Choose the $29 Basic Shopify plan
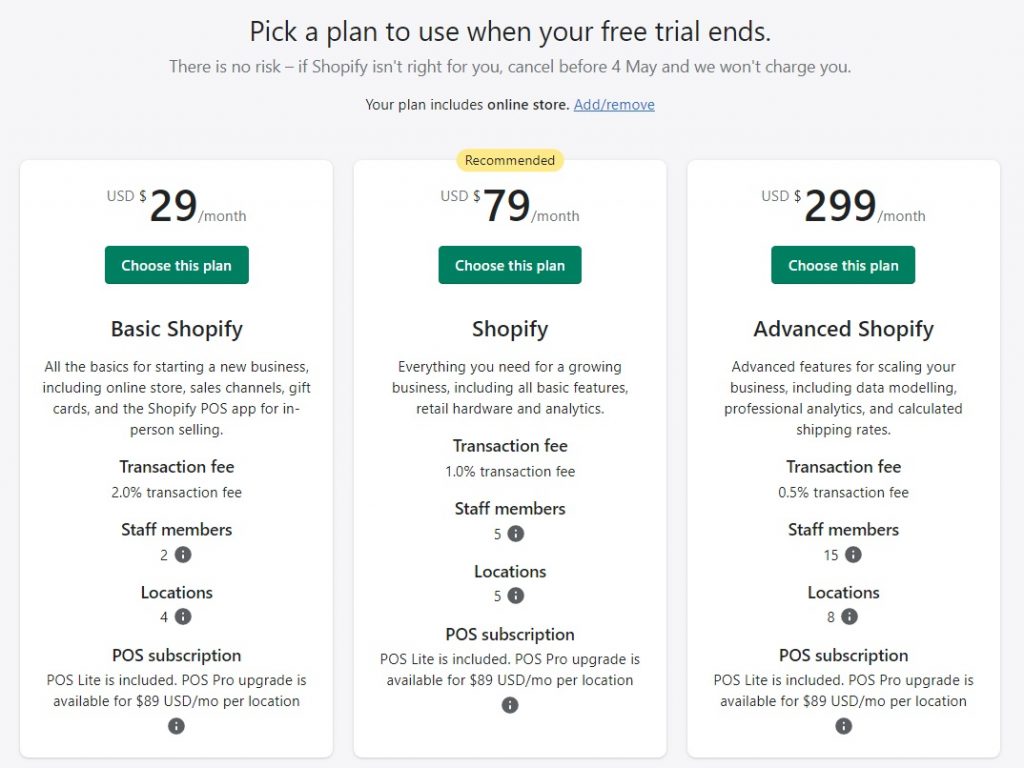Screen dimensions: 1024x768 [x=176, y=265]
